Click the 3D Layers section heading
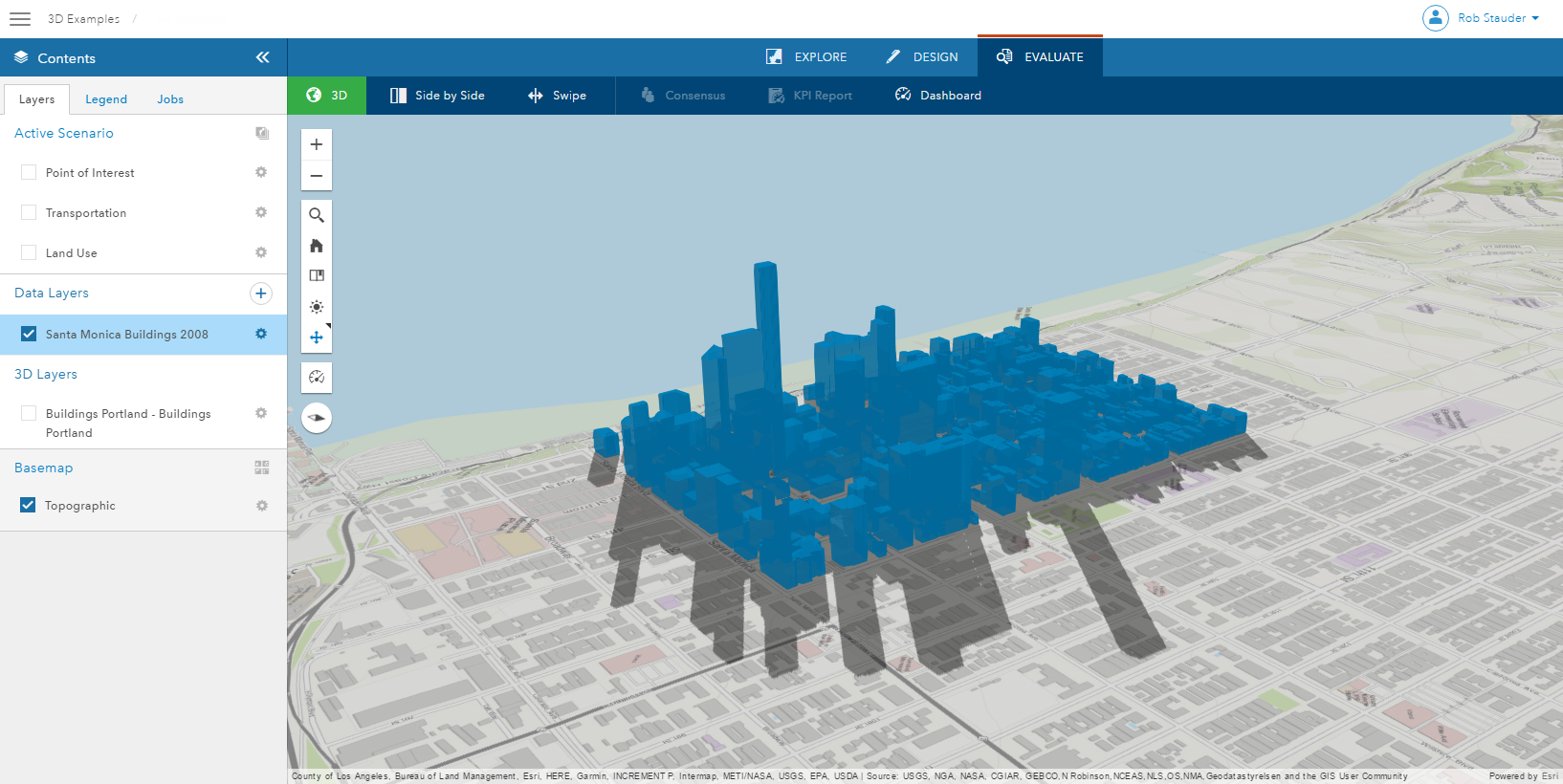 [46, 374]
